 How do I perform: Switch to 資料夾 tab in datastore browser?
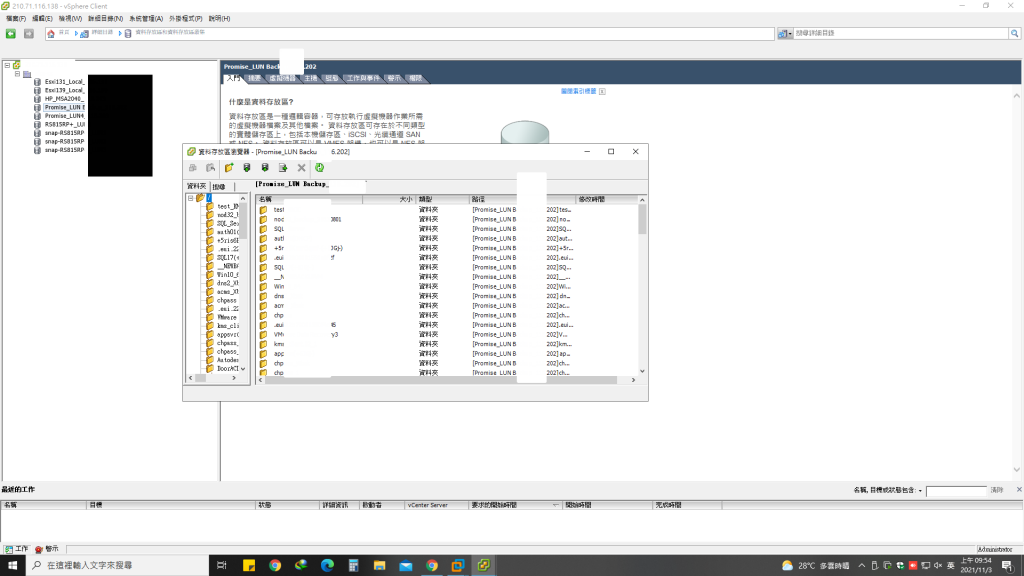coord(197,187)
